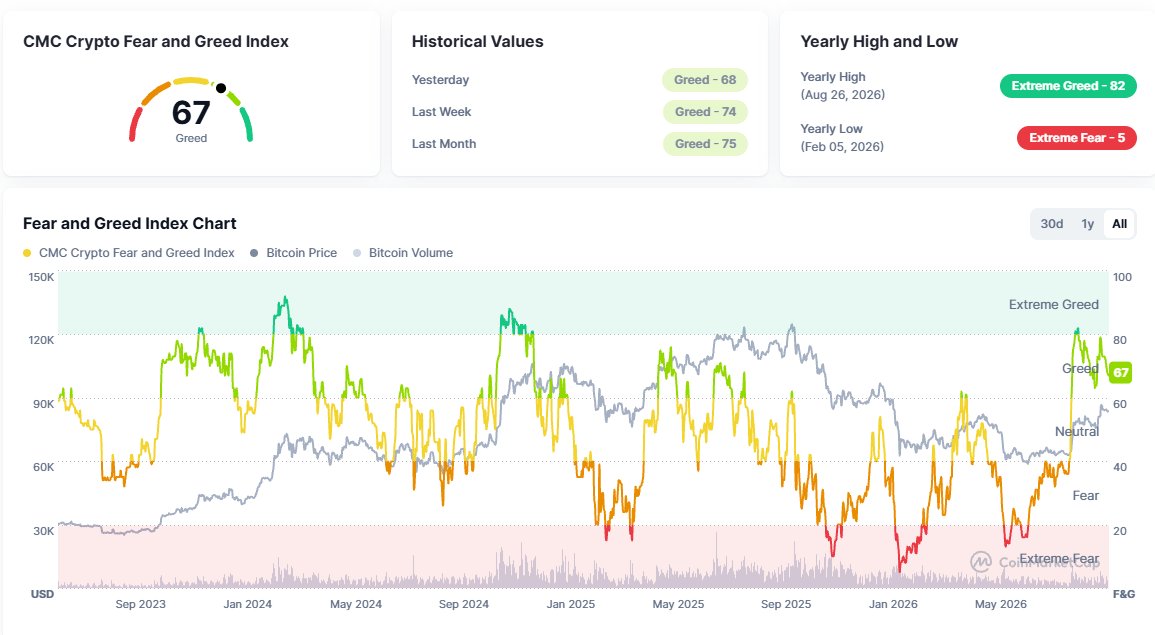This screenshot has width=1155, height=635.
Task: Click the 30K price axis label
Action: (x=43, y=531)
